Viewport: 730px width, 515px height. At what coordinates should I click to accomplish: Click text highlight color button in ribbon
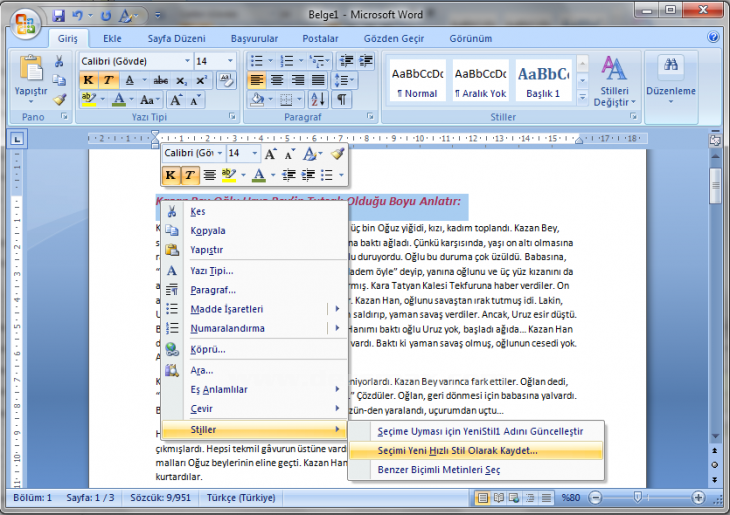[88, 100]
